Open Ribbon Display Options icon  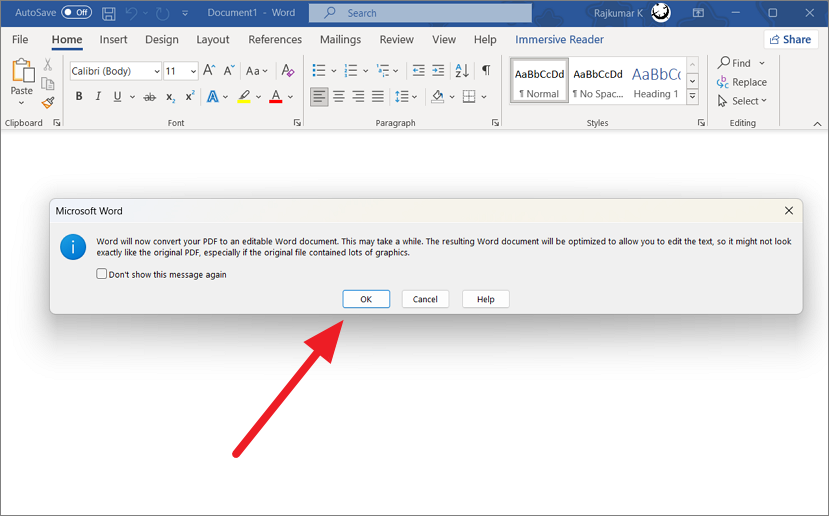[698, 13]
